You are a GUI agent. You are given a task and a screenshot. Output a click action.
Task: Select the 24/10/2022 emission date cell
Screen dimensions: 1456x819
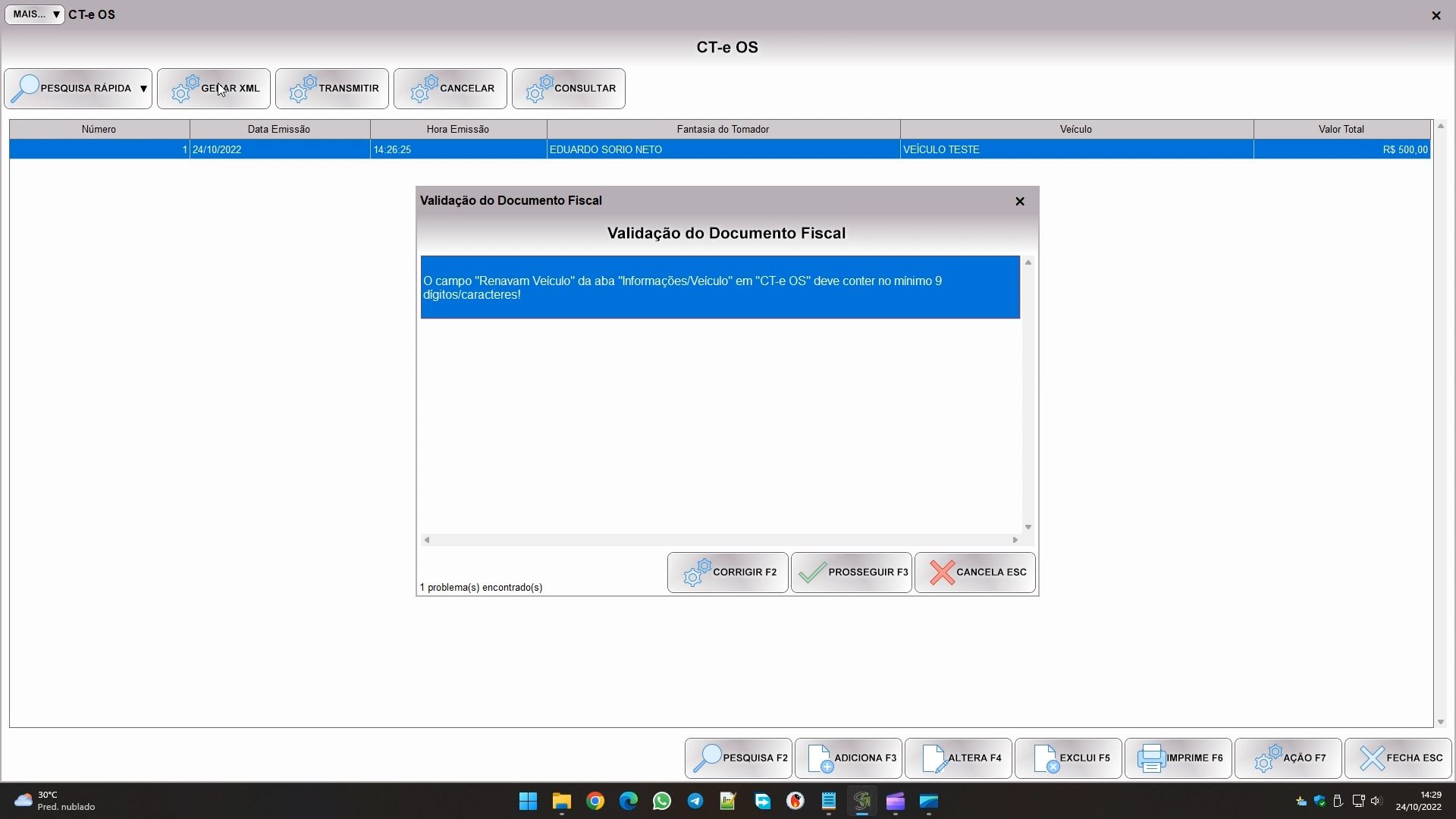point(280,149)
